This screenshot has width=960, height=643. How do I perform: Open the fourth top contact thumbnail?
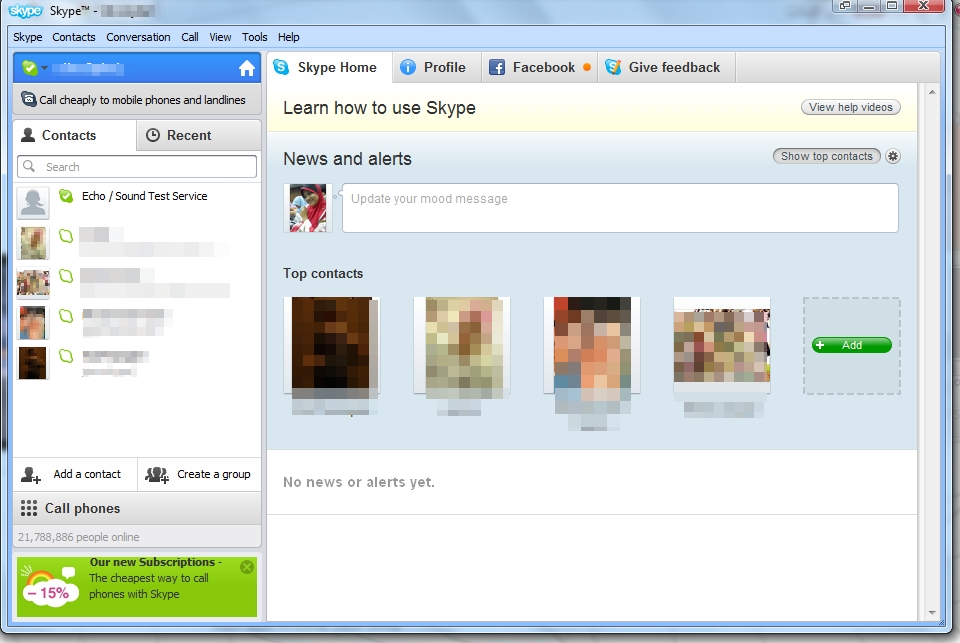pyautogui.click(x=722, y=344)
